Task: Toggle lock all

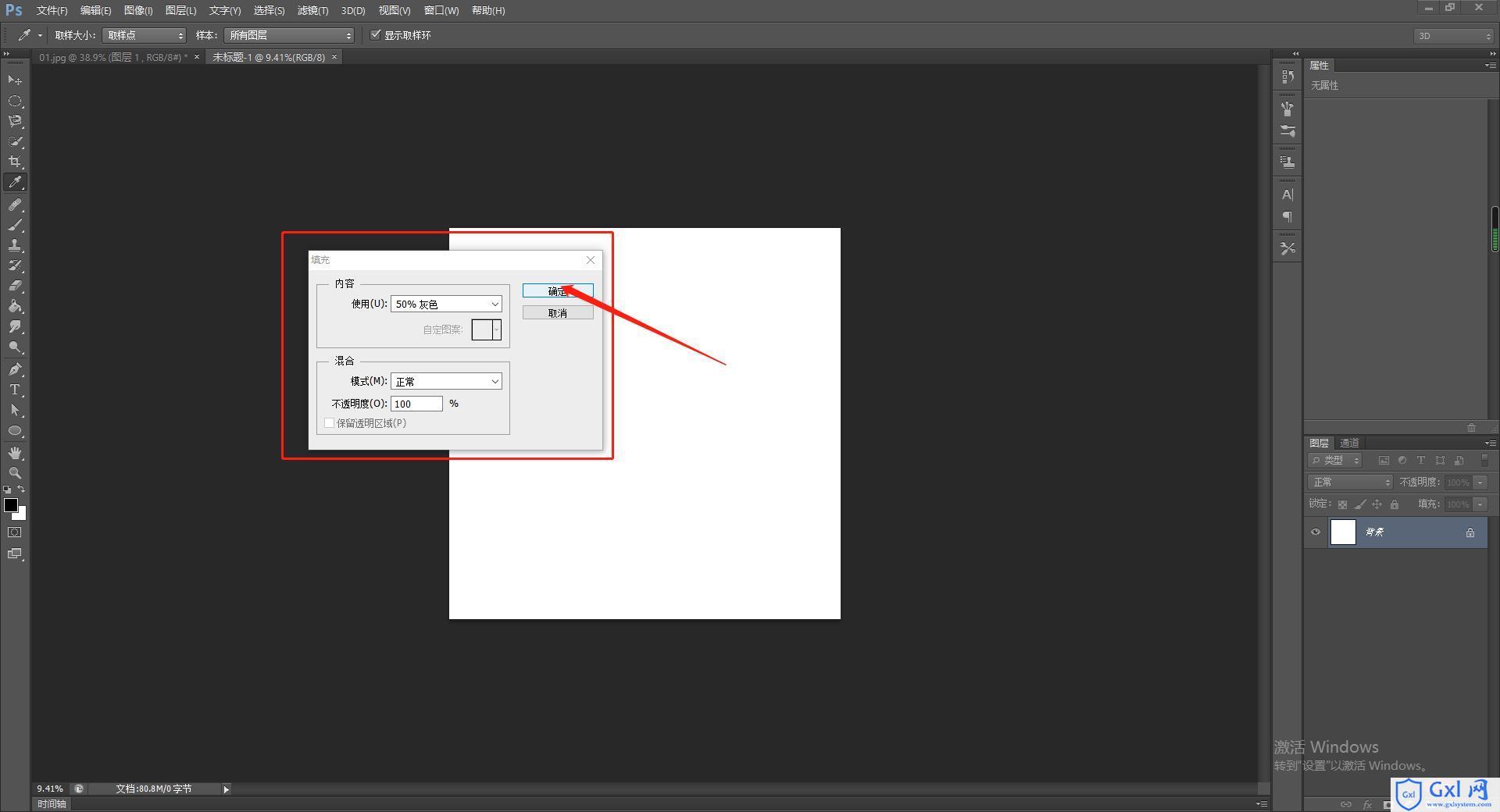Action: [x=1395, y=505]
